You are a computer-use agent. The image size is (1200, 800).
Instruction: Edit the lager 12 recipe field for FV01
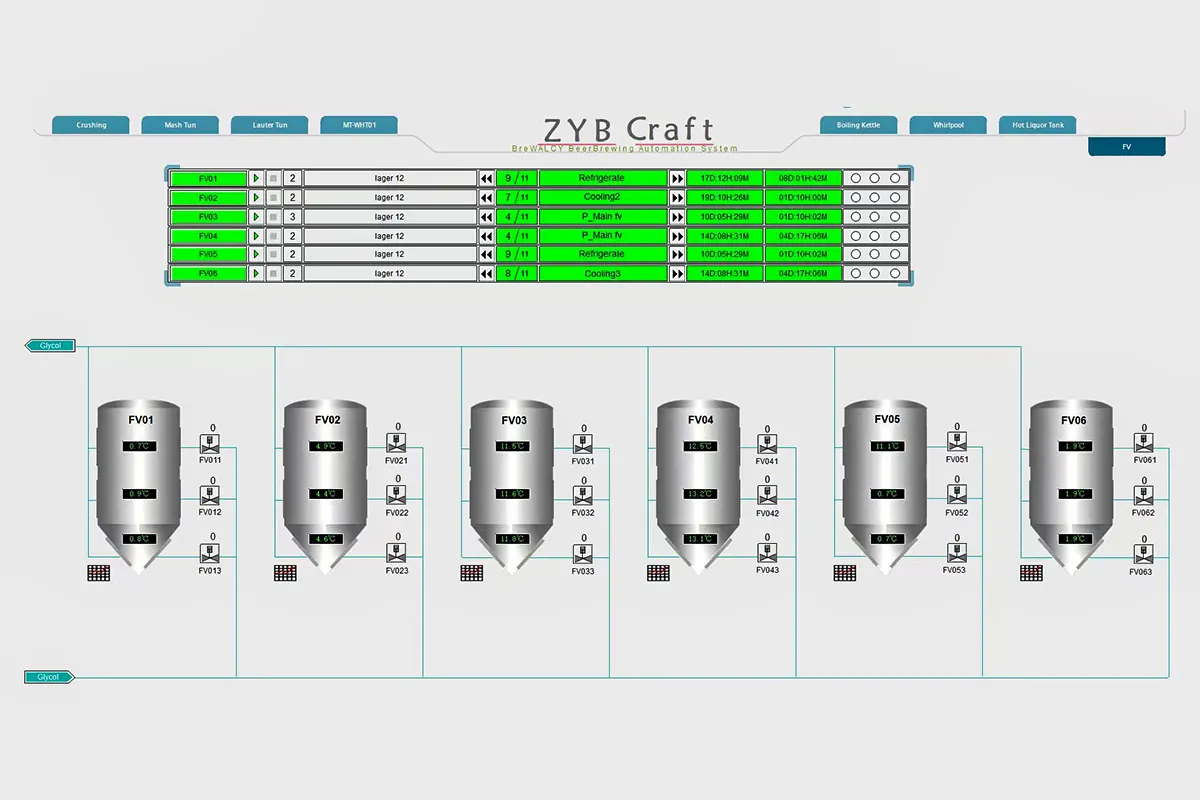coord(390,178)
